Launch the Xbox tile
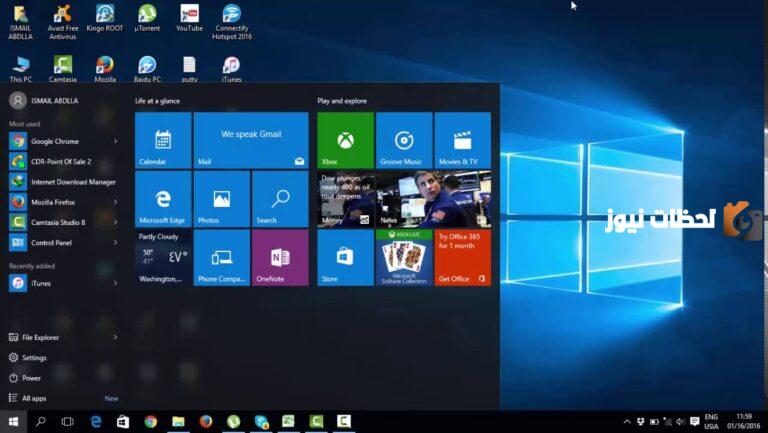This screenshot has height=433, width=768. tap(345, 140)
